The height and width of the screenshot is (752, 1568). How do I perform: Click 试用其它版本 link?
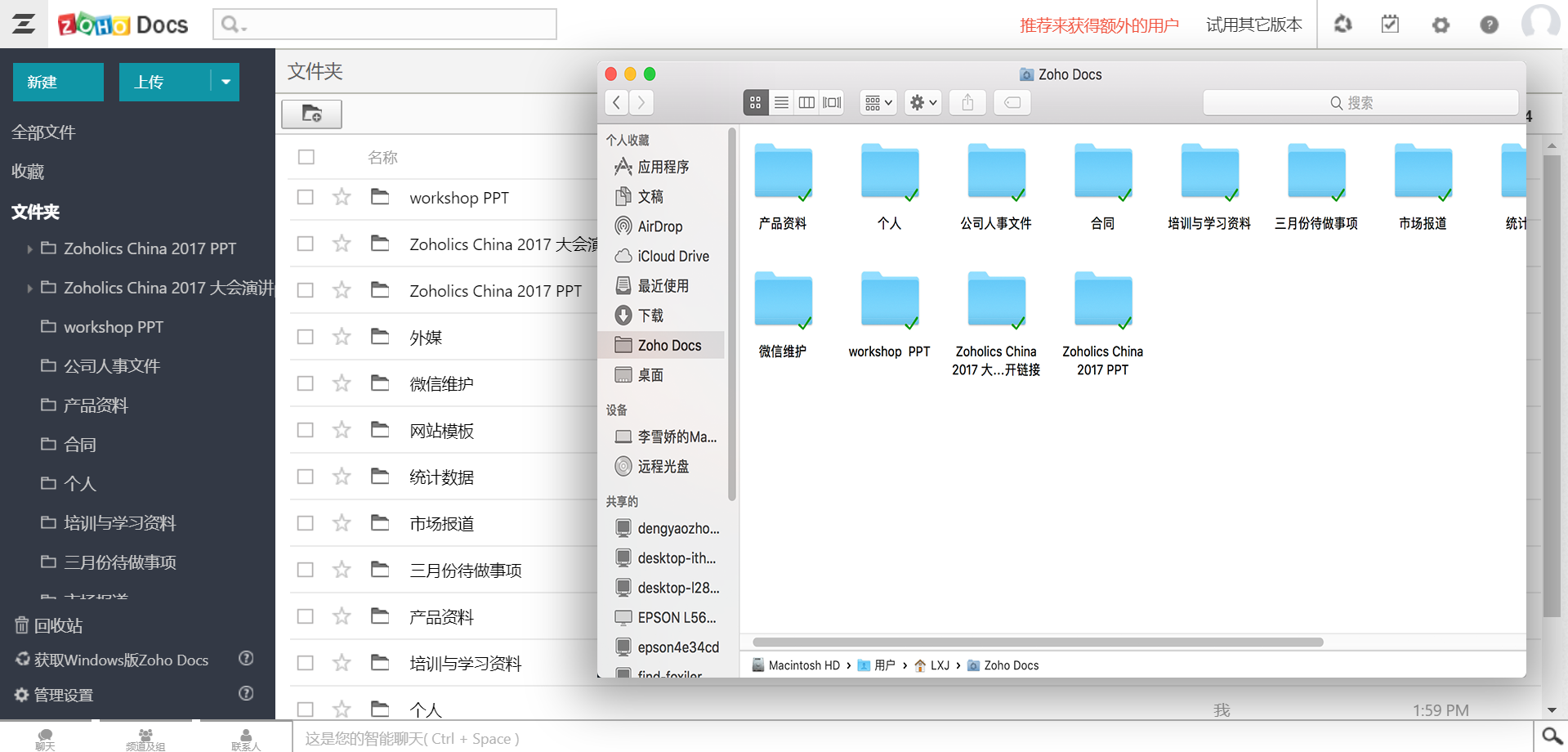point(1253,25)
